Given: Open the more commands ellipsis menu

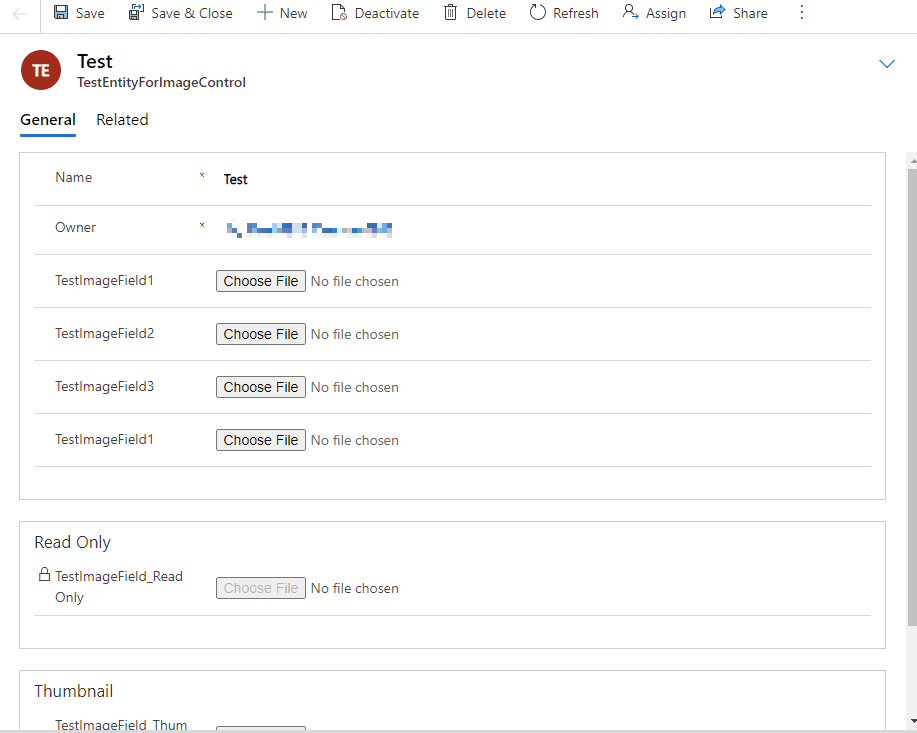Looking at the screenshot, I should (801, 13).
